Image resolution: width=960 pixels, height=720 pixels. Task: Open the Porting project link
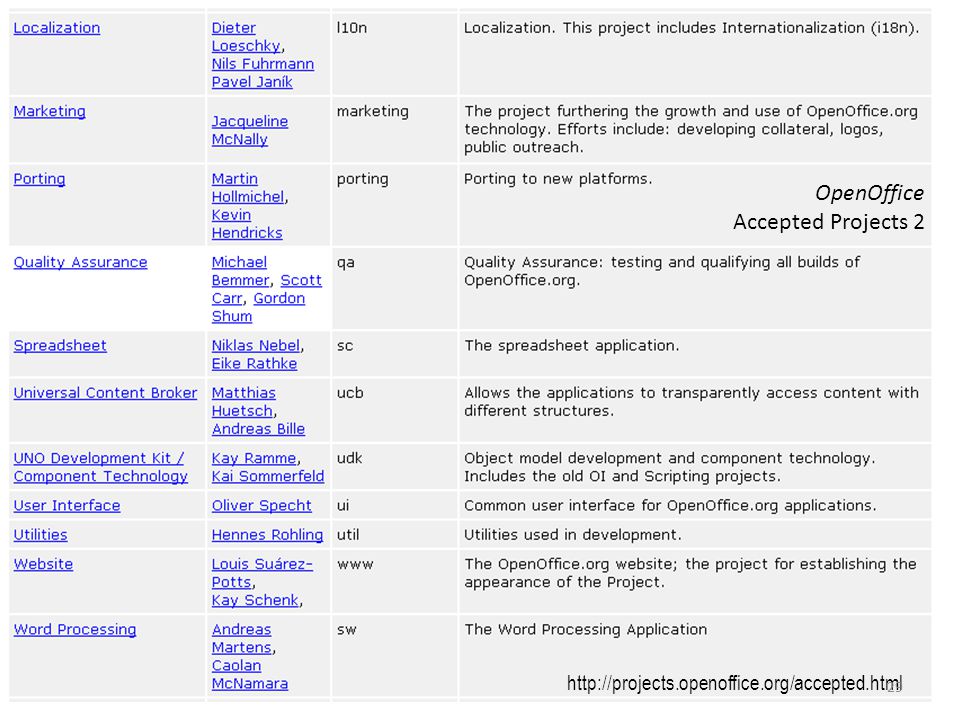pos(39,179)
